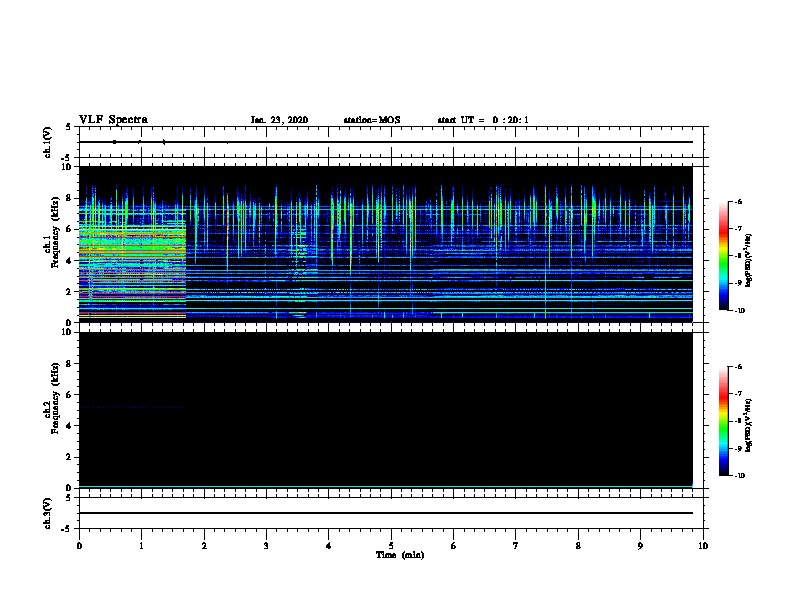Click the ch.2 spectrogram color scale bar
The width and height of the screenshot is (792, 612).
click(723, 421)
